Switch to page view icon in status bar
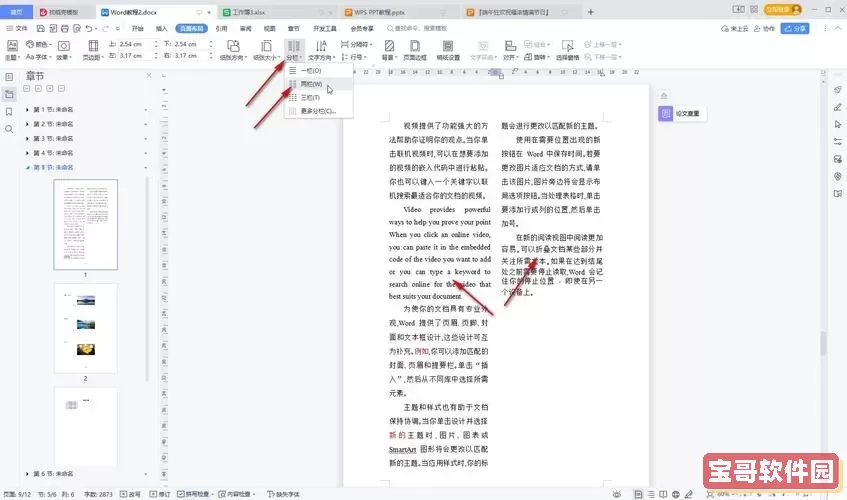The height and width of the screenshot is (500, 847). [x=638, y=494]
